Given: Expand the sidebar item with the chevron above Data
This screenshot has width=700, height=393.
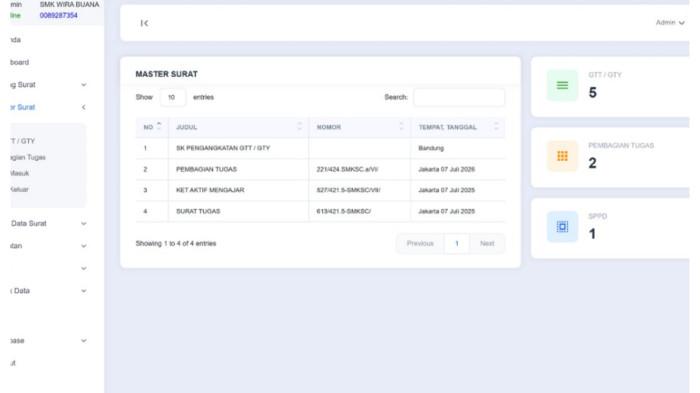Looking at the screenshot, I should click(x=83, y=268).
